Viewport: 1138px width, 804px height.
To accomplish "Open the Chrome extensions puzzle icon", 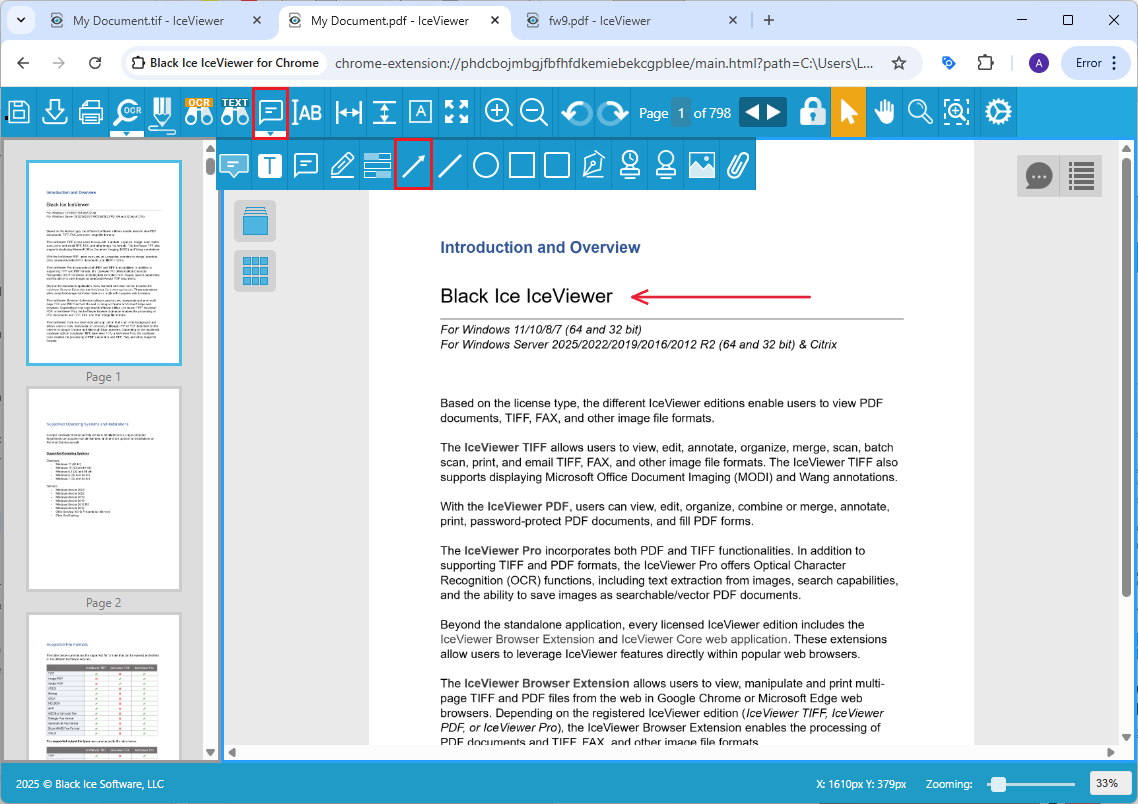I will click(985, 63).
